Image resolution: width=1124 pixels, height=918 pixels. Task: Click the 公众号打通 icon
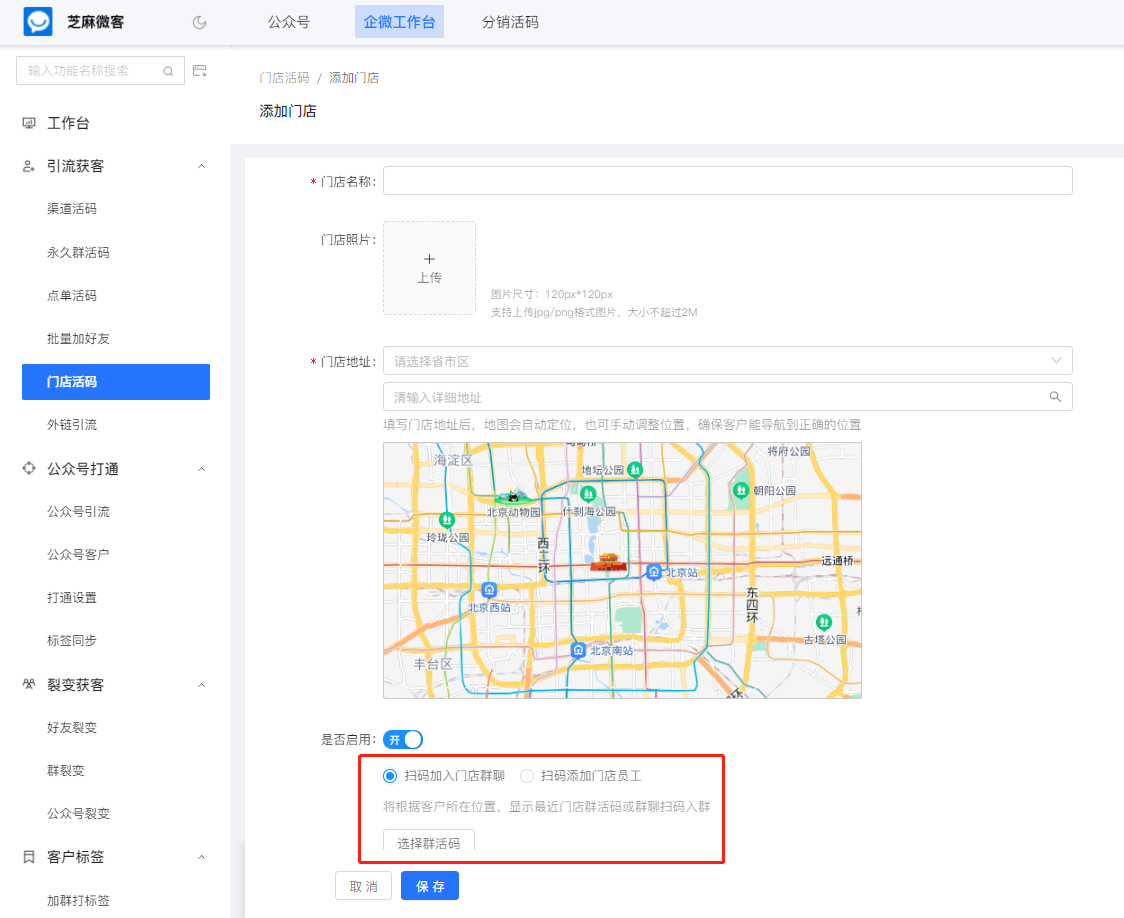pos(29,469)
